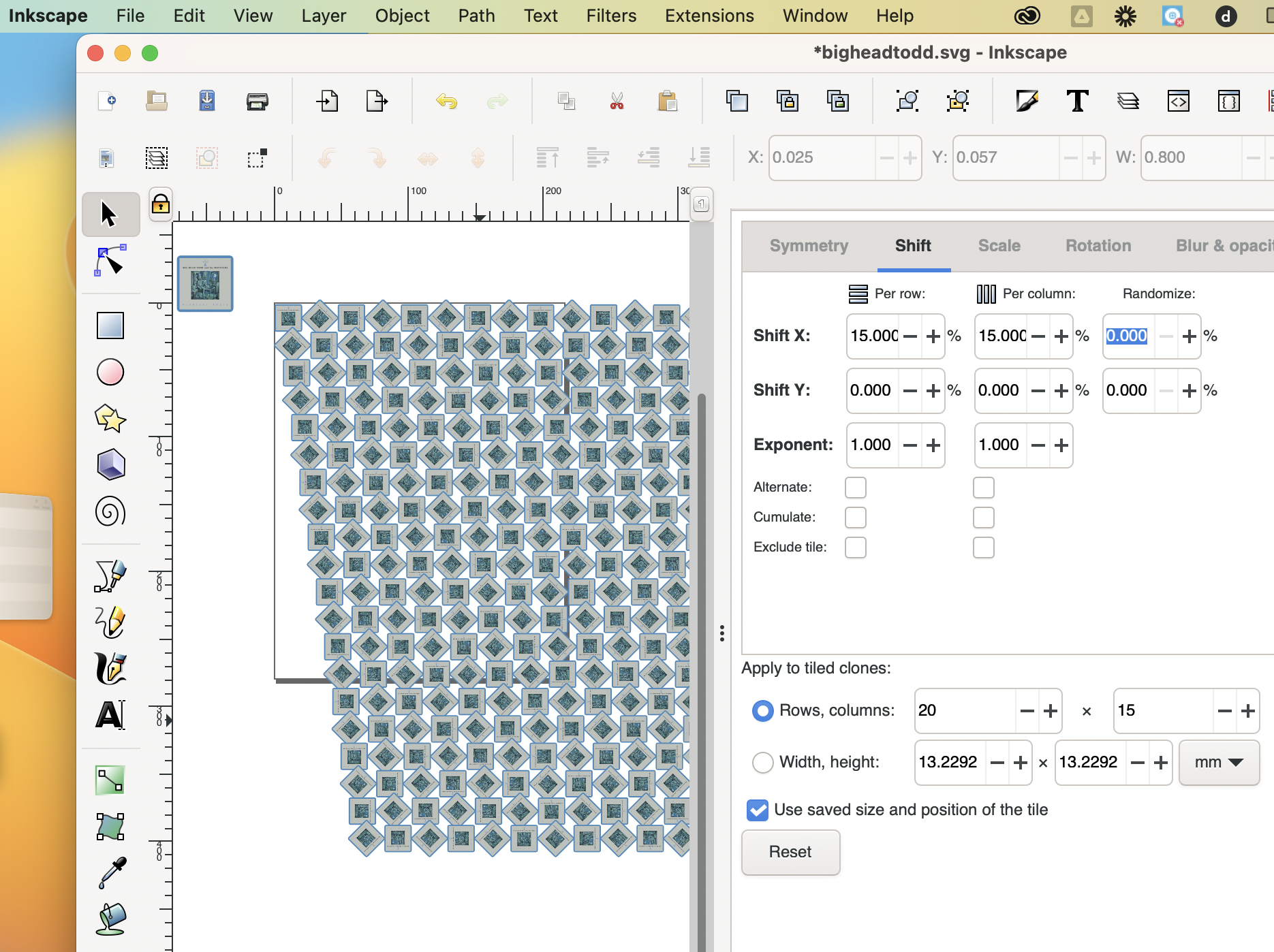
Task: Select the Rectangle tool
Action: (110, 326)
